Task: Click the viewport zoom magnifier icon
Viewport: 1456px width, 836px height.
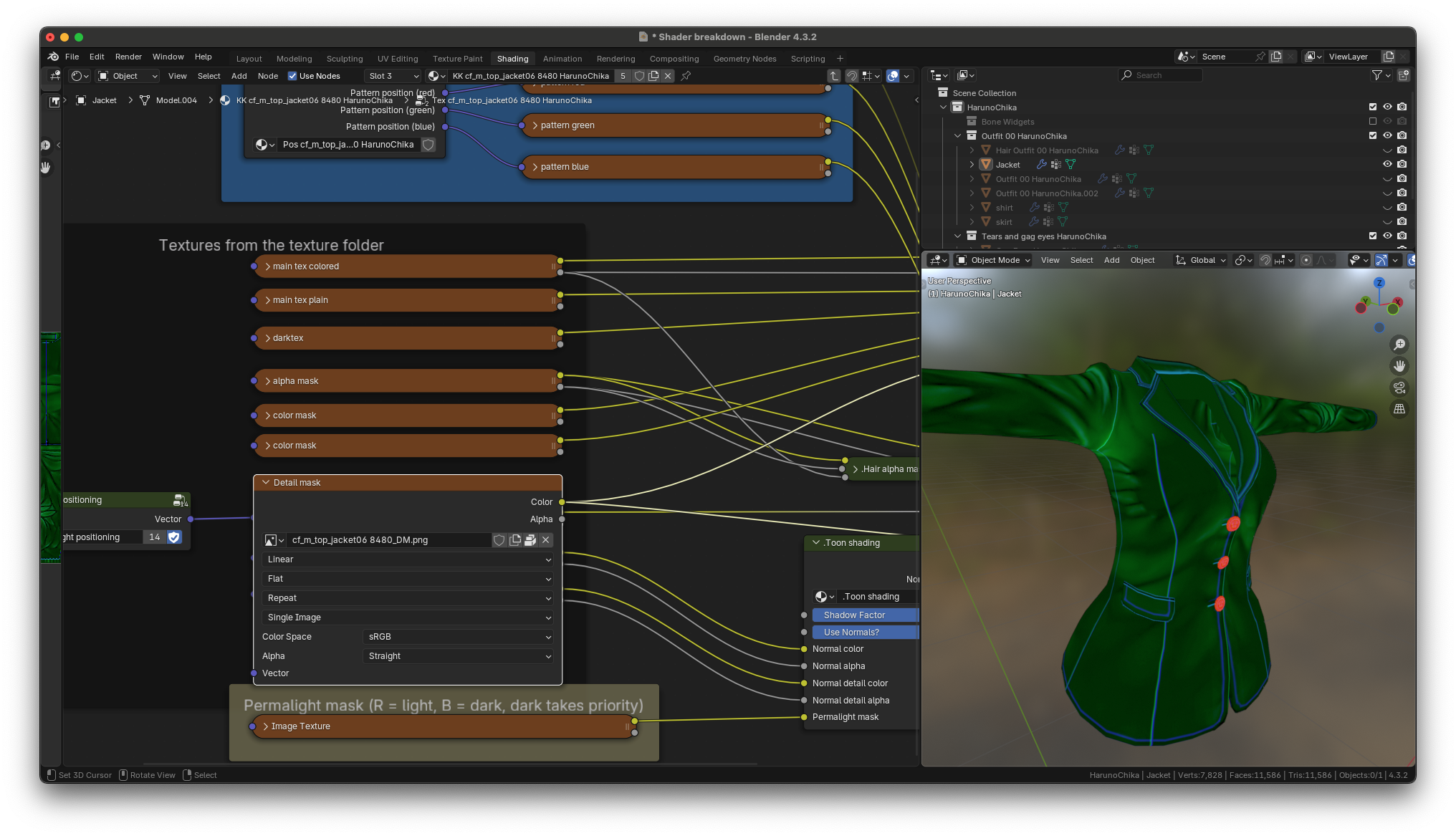Action: [1399, 345]
